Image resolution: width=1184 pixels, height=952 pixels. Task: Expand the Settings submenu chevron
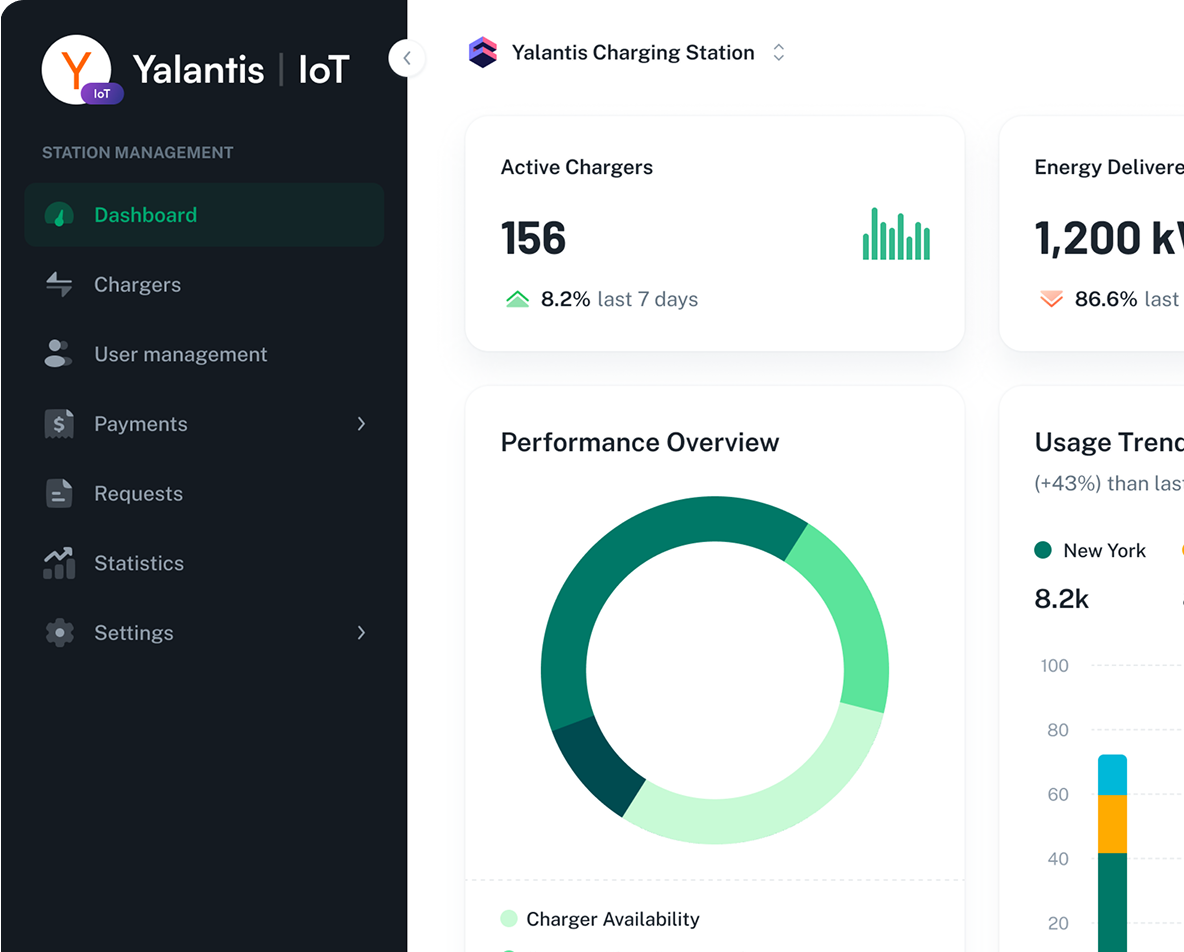[361, 633]
